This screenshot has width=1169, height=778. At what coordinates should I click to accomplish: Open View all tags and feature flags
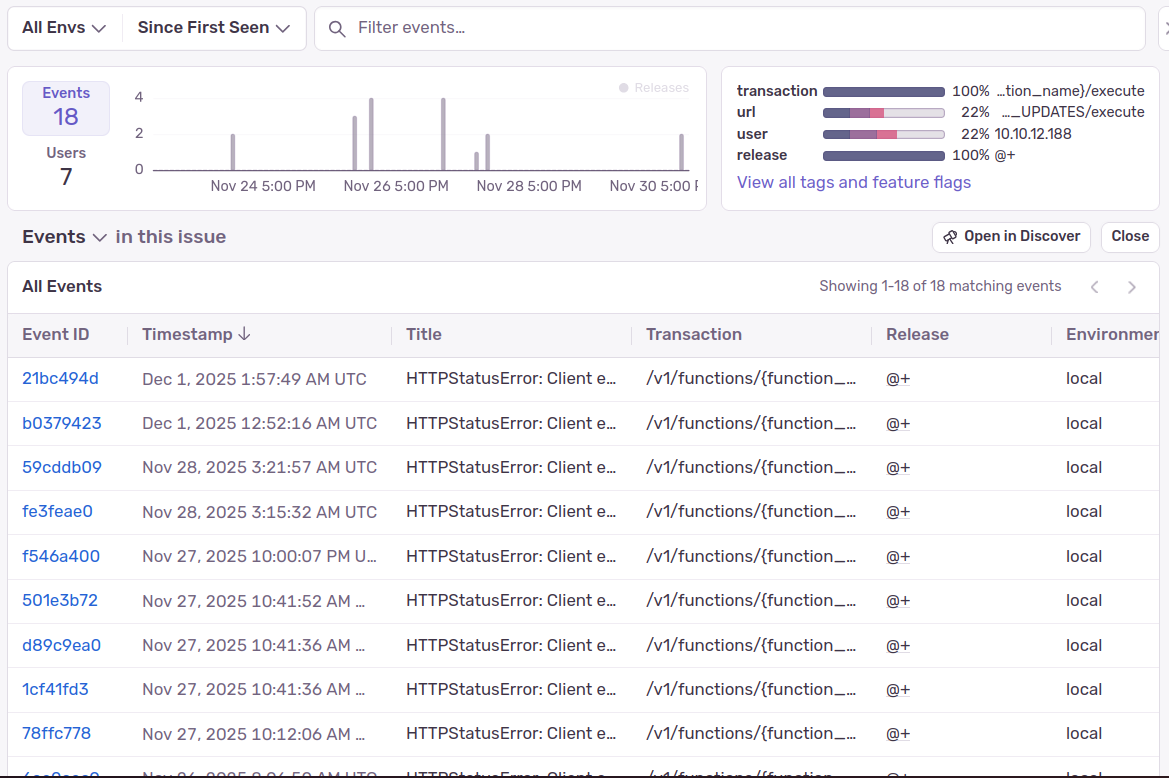(x=853, y=182)
